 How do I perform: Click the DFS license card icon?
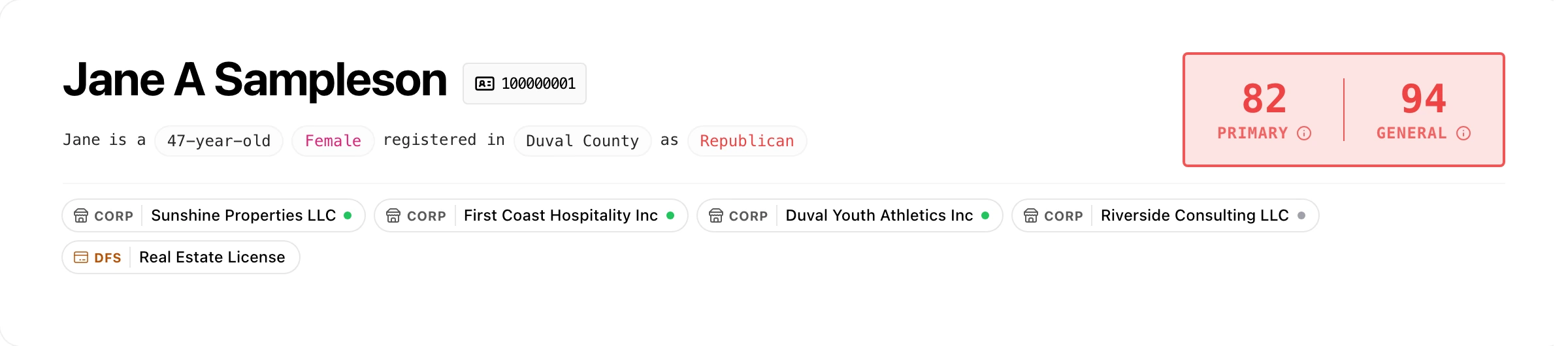coord(81,257)
